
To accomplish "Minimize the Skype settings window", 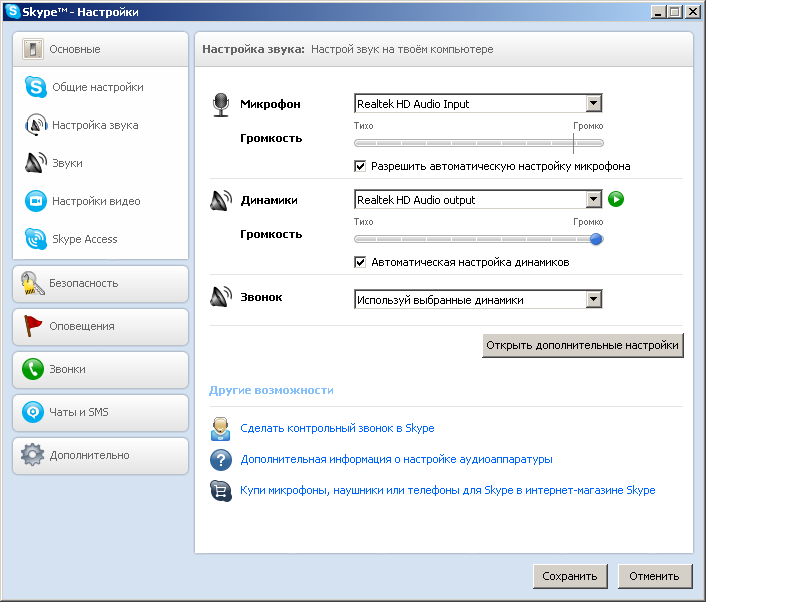I will 658,12.
